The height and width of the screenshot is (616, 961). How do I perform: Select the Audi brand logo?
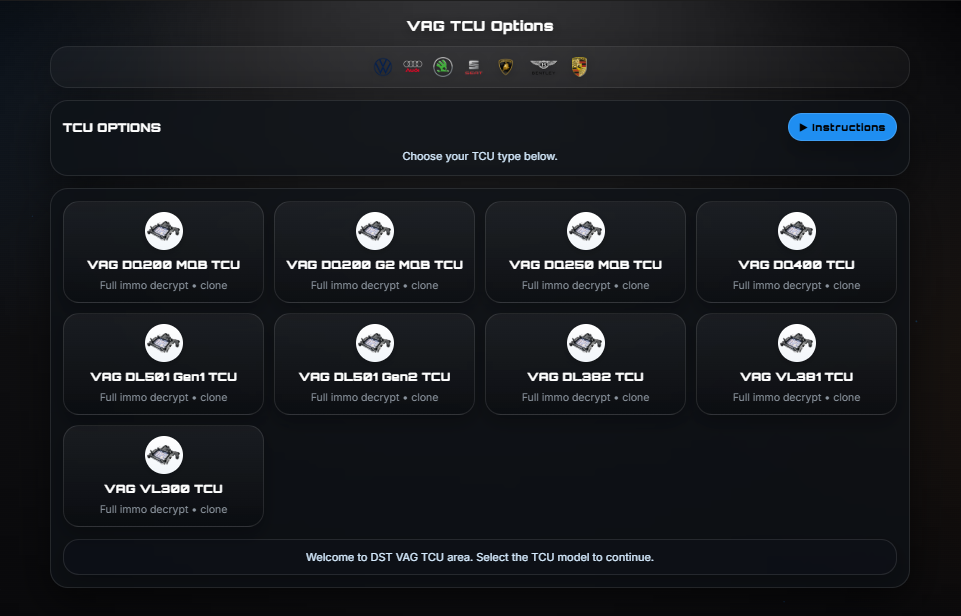pyautogui.click(x=412, y=66)
